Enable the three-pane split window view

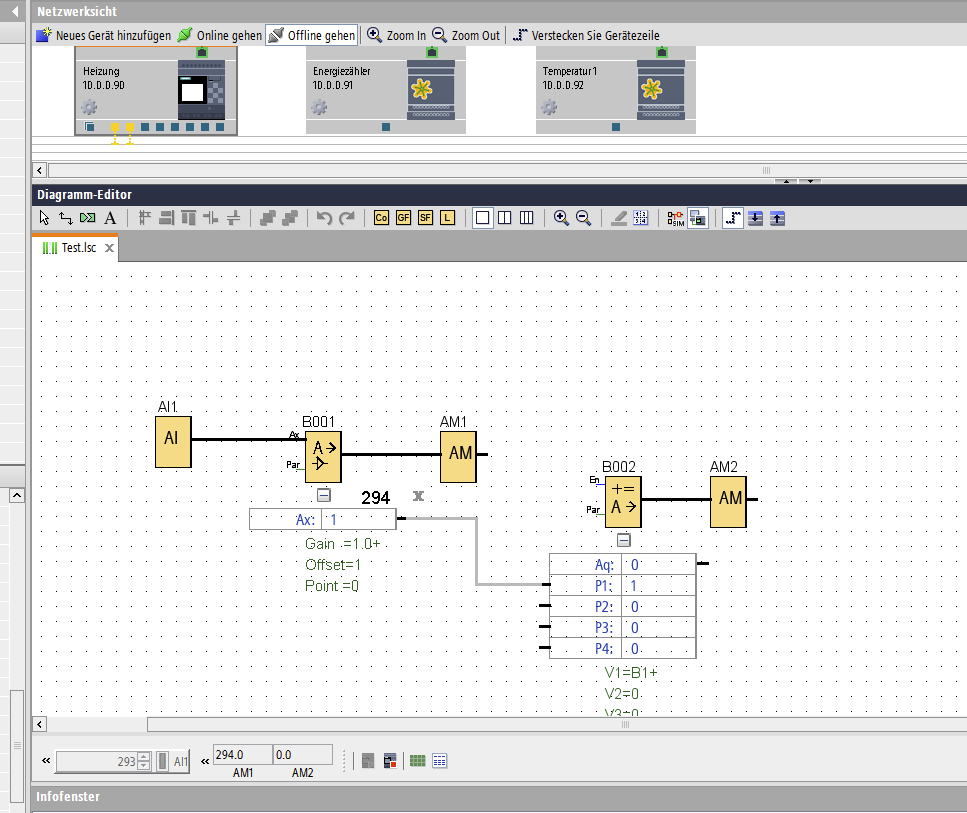pyautogui.click(x=527, y=218)
